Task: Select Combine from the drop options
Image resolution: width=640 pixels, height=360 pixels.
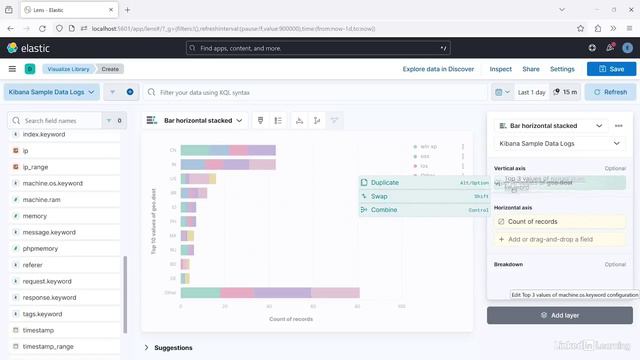Action: tap(424, 210)
